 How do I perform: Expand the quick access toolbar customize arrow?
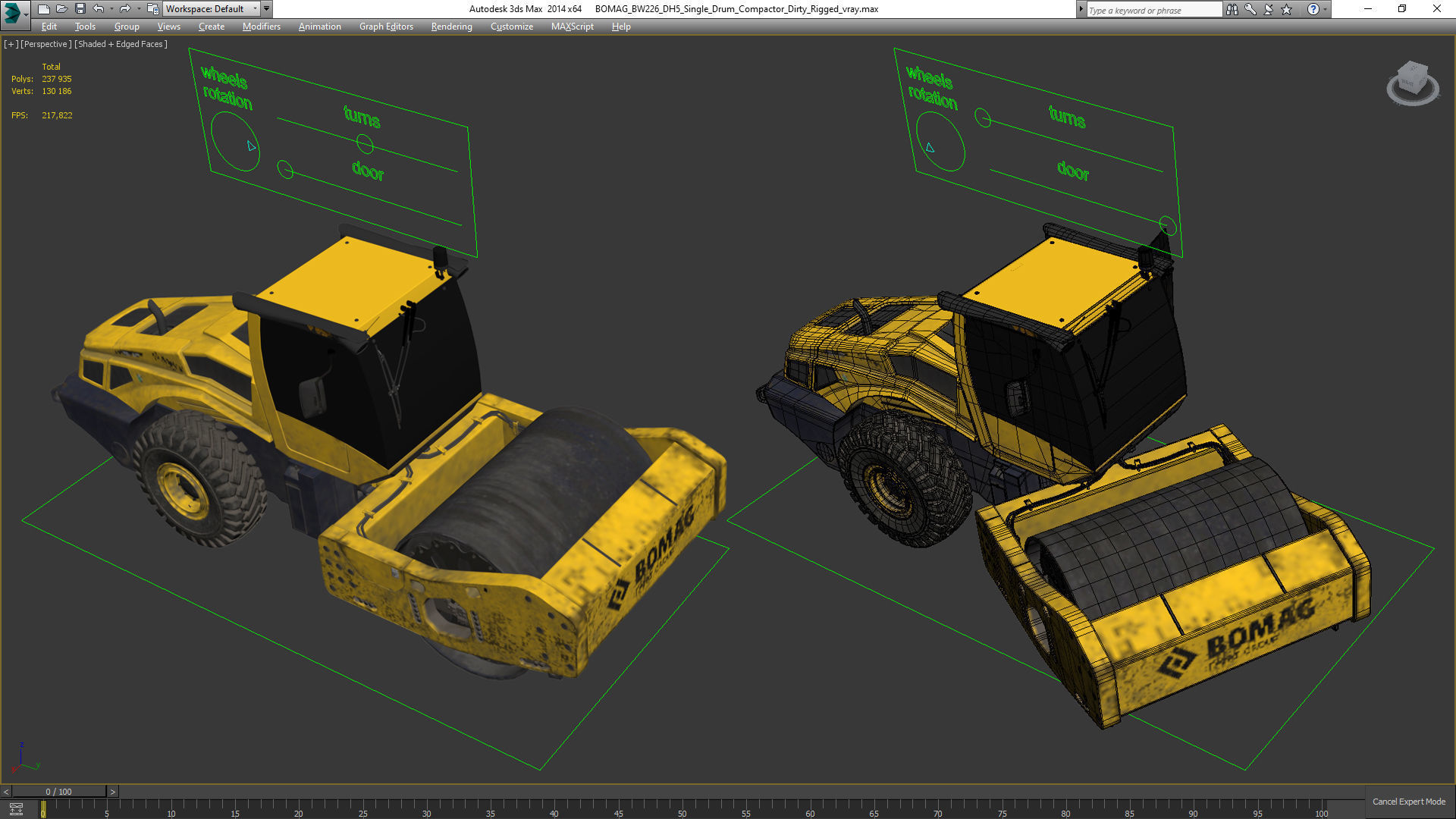267,9
